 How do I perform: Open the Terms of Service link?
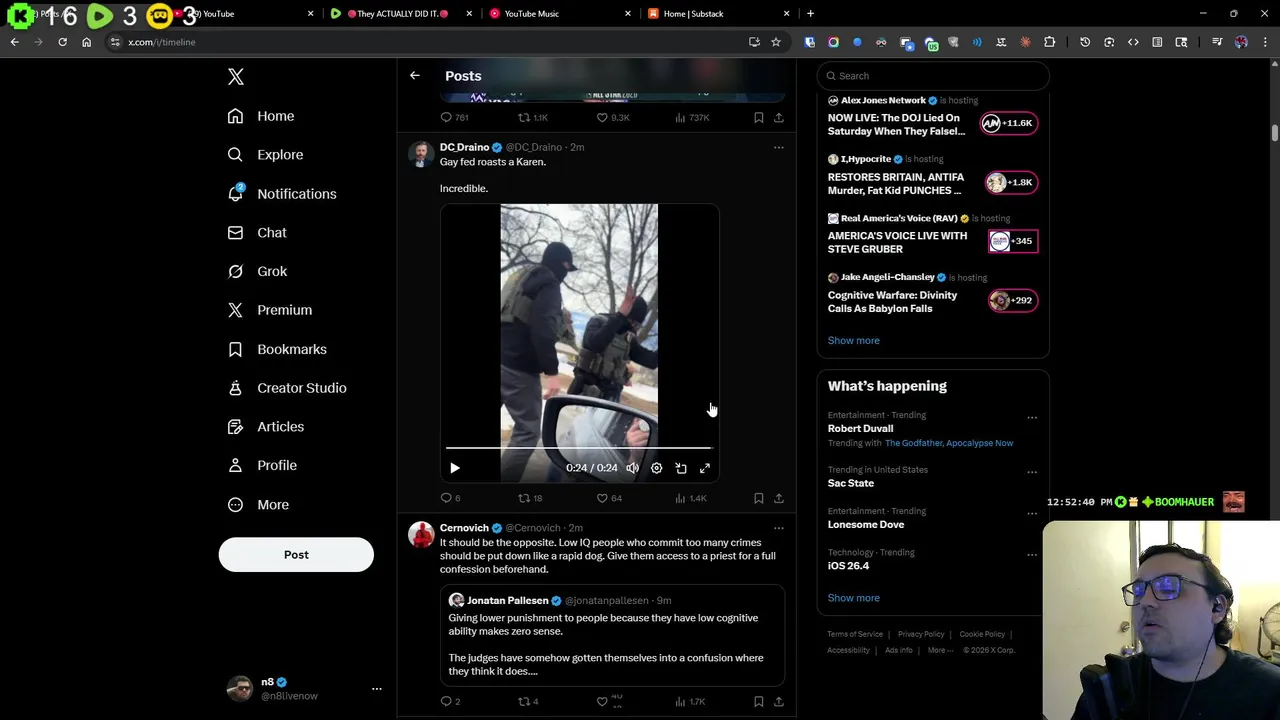855,634
